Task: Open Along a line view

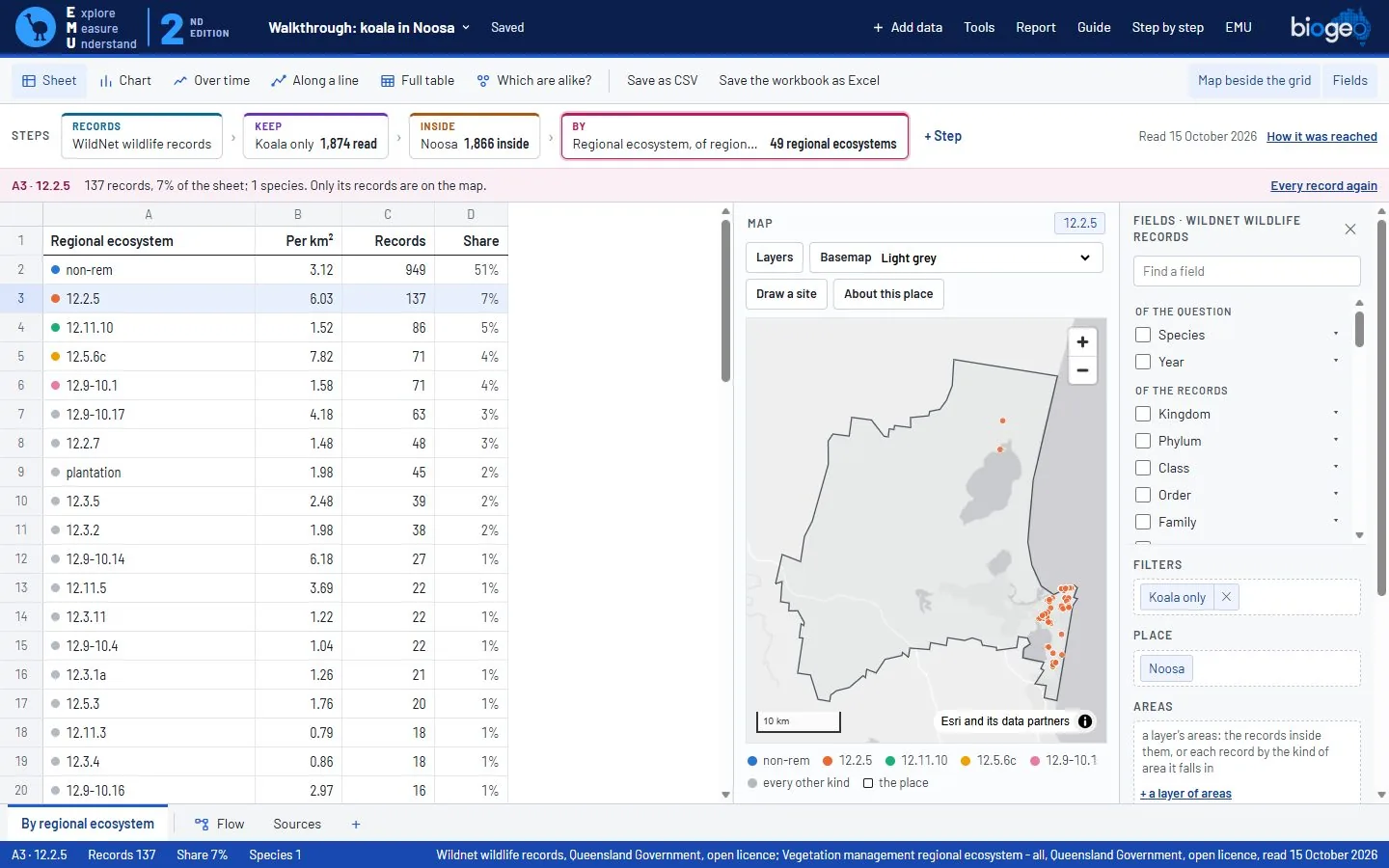Action: tap(315, 81)
